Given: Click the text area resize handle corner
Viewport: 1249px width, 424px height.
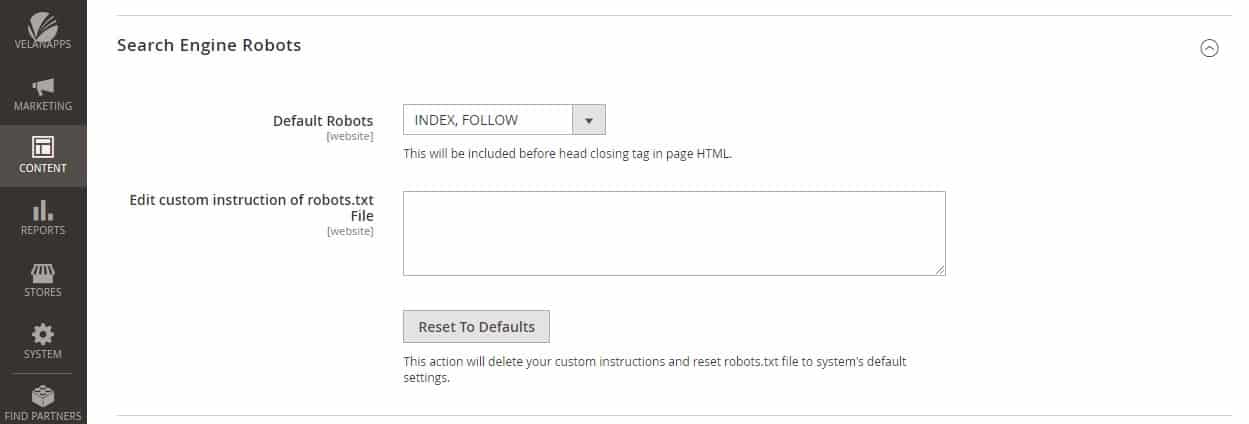Looking at the screenshot, I should tap(940, 269).
